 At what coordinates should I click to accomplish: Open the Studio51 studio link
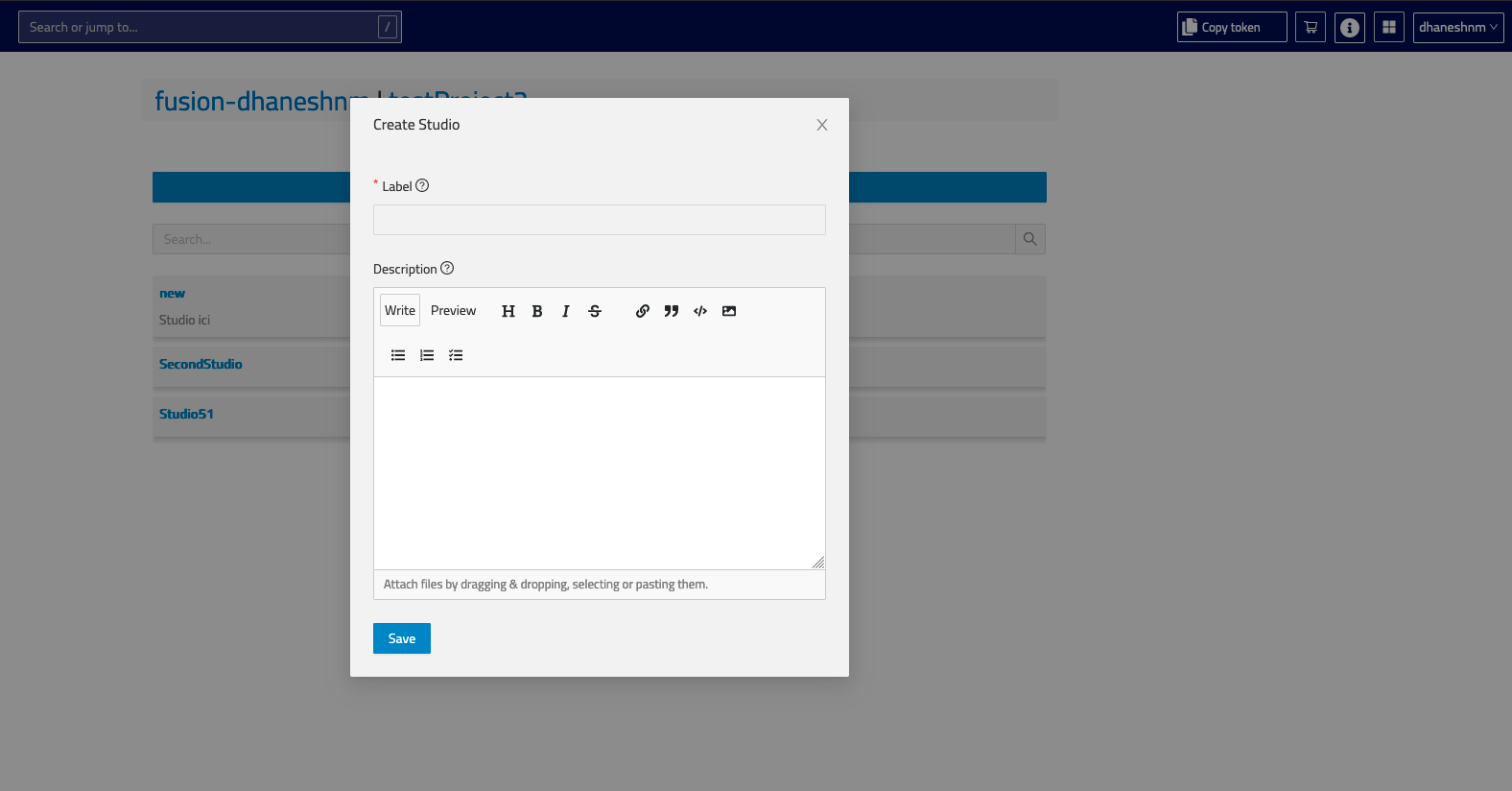[x=186, y=414]
